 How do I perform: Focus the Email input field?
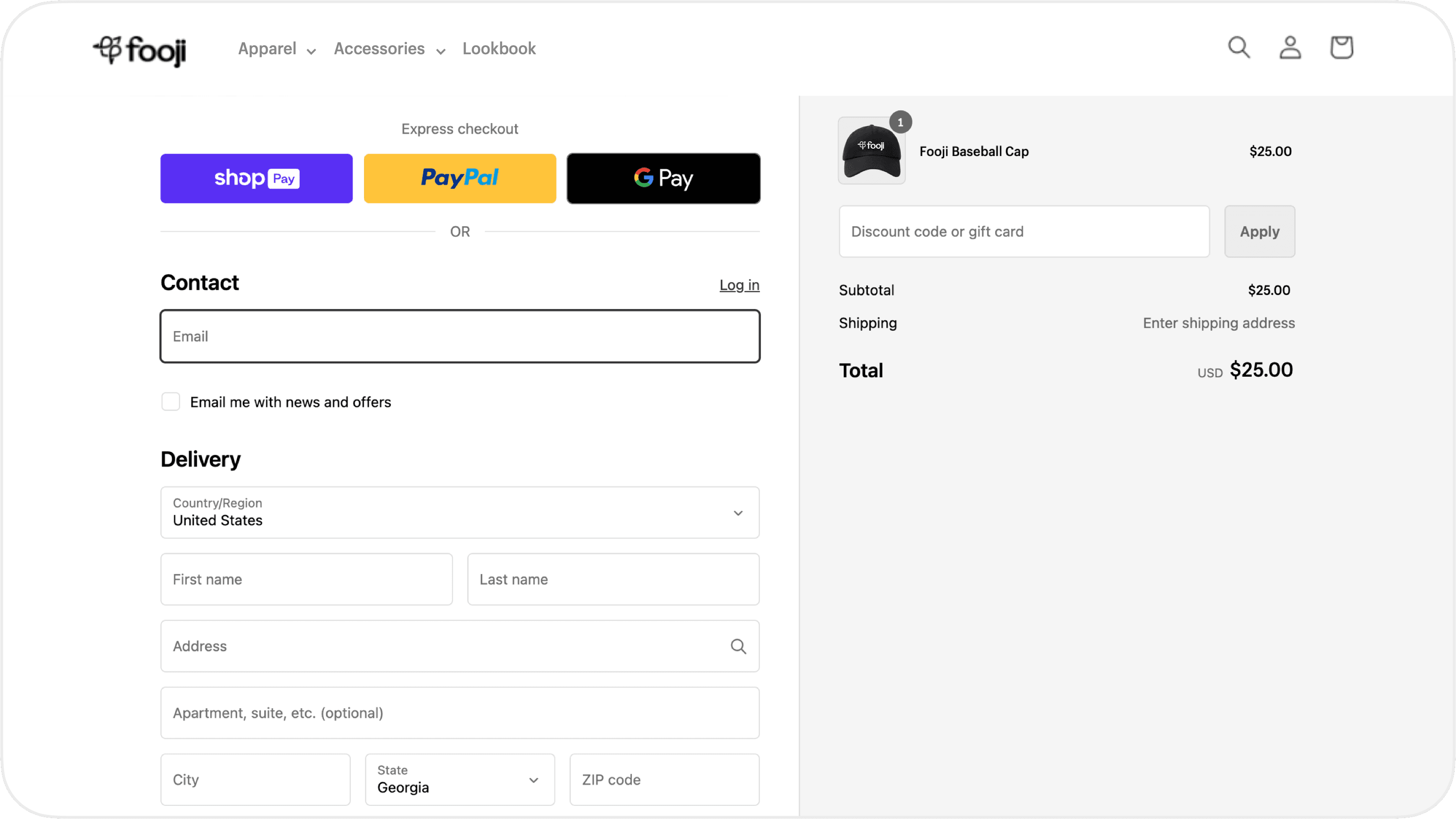pyautogui.click(x=459, y=336)
